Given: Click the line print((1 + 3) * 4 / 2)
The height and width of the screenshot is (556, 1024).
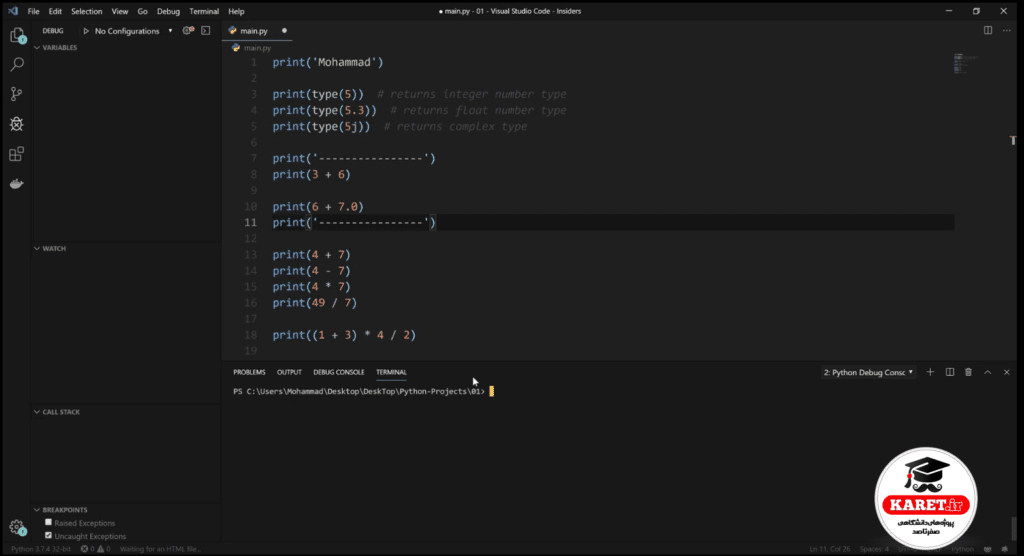Looking at the screenshot, I should (x=344, y=335).
